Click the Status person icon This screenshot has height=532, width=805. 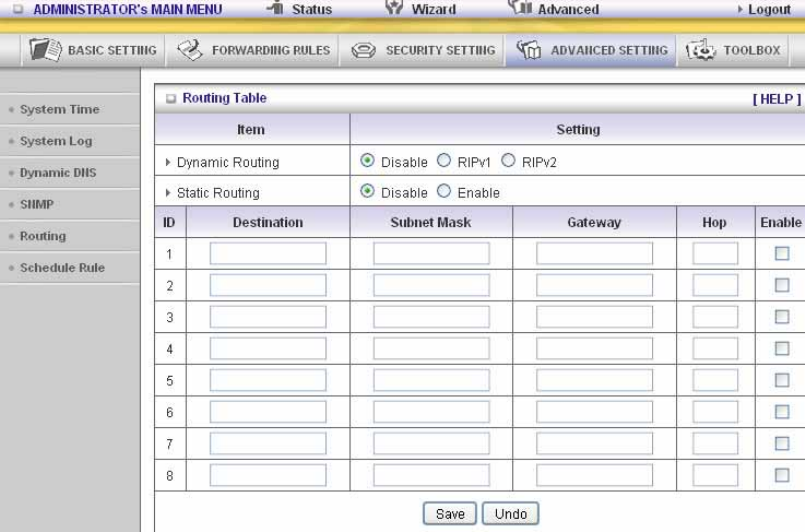pyautogui.click(x=276, y=7)
